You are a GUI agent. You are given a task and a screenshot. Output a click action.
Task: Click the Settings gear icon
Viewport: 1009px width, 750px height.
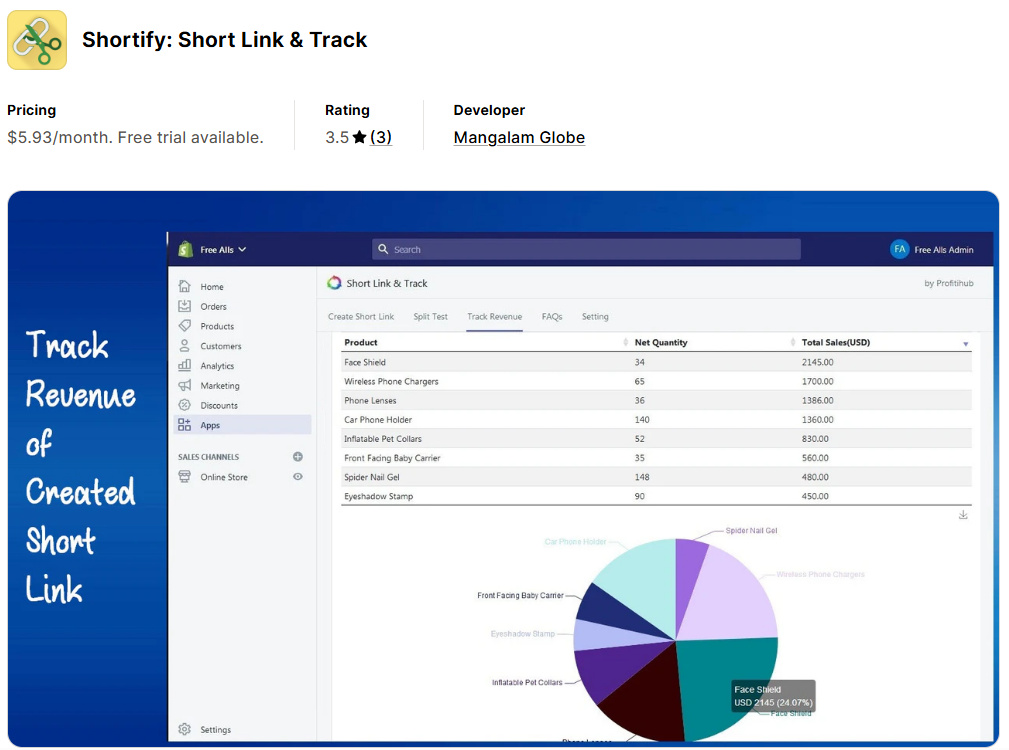click(185, 729)
